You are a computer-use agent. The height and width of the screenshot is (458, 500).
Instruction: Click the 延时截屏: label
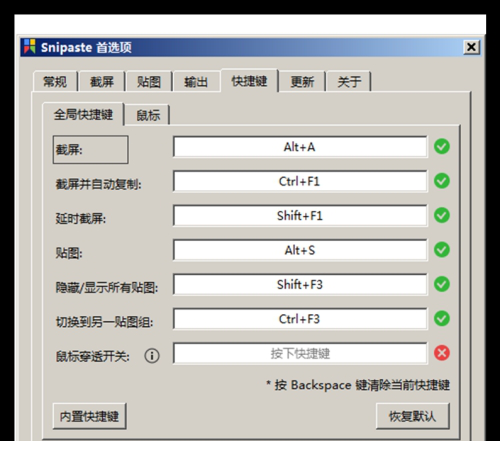click(x=81, y=219)
